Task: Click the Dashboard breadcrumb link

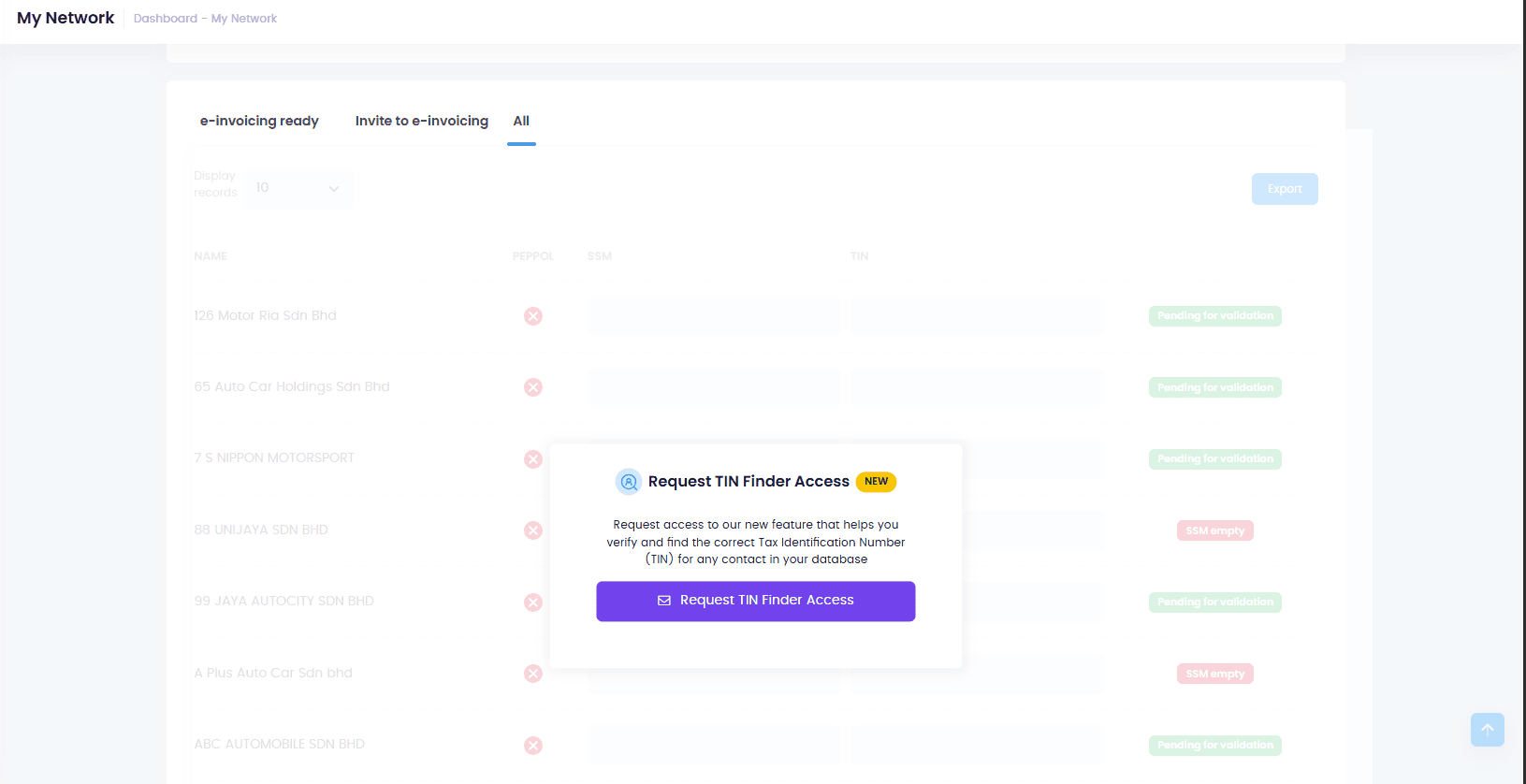Action: tap(166, 19)
